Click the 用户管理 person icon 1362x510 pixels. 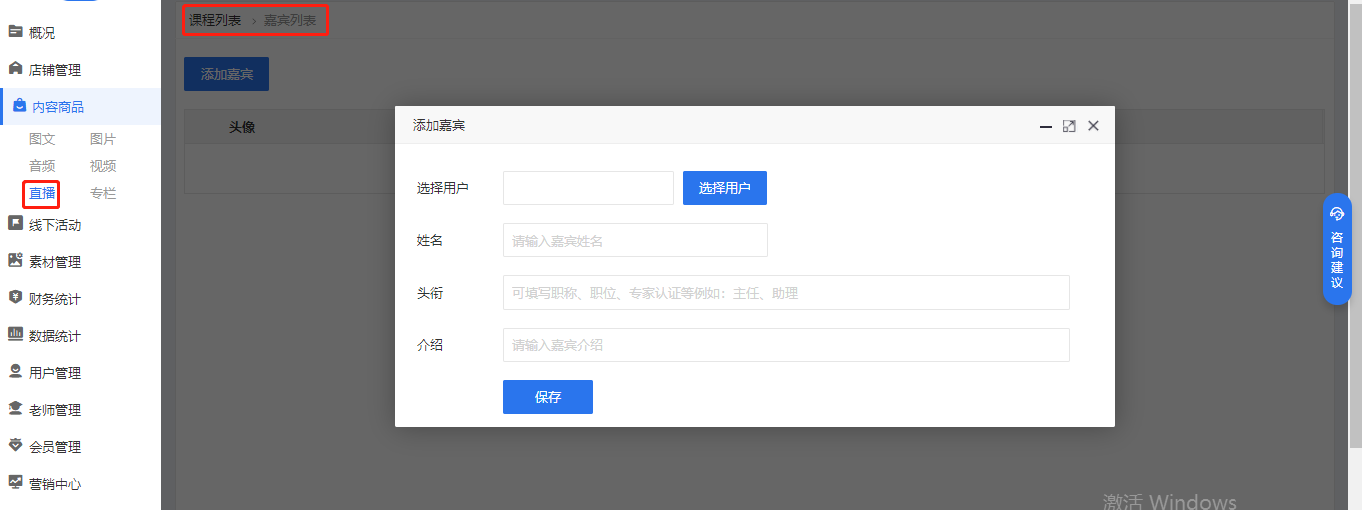pyautogui.click(x=15, y=371)
